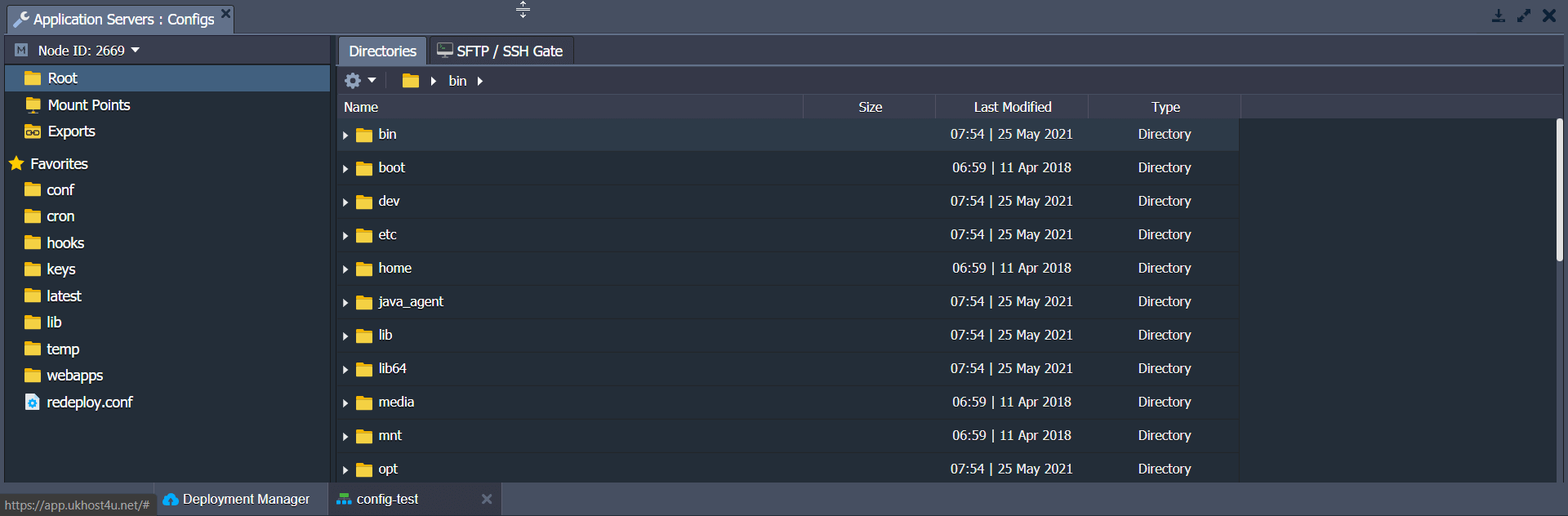Switch to the SFTP / SSH Gate tab
Image resolution: width=1568 pixels, height=516 pixels.
pyautogui.click(x=501, y=51)
